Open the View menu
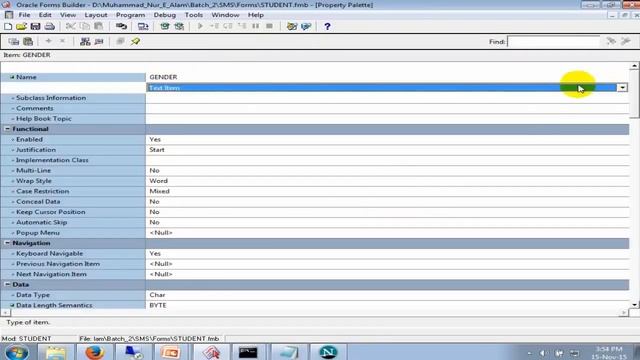Image resolution: width=640 pixels, height=360 pixels. pyautogui.click(x=68, y=15)
